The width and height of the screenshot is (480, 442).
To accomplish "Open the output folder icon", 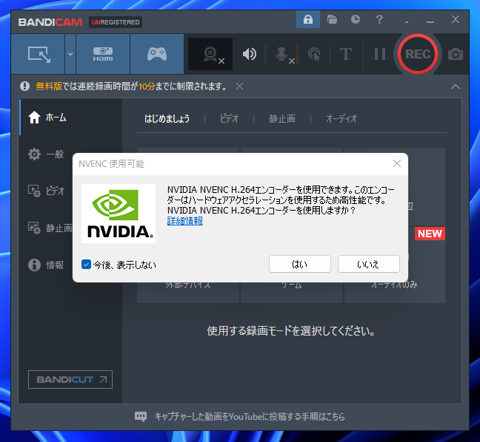I will pos(332,19).
